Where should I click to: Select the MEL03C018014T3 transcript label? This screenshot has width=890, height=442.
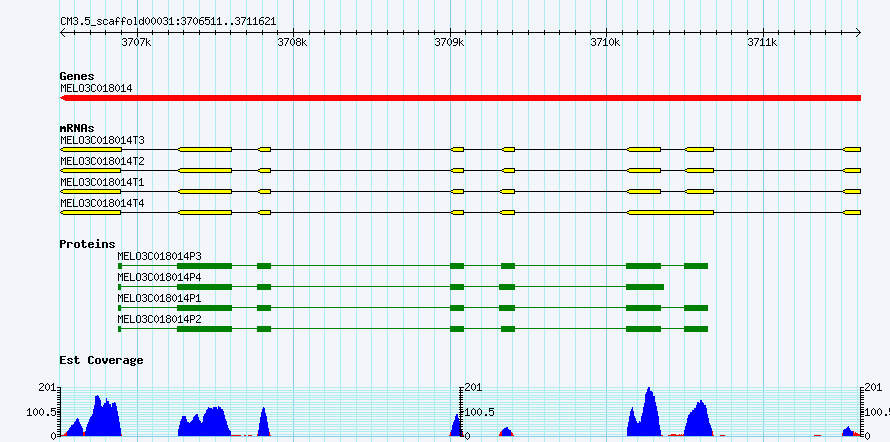point(102,140)
